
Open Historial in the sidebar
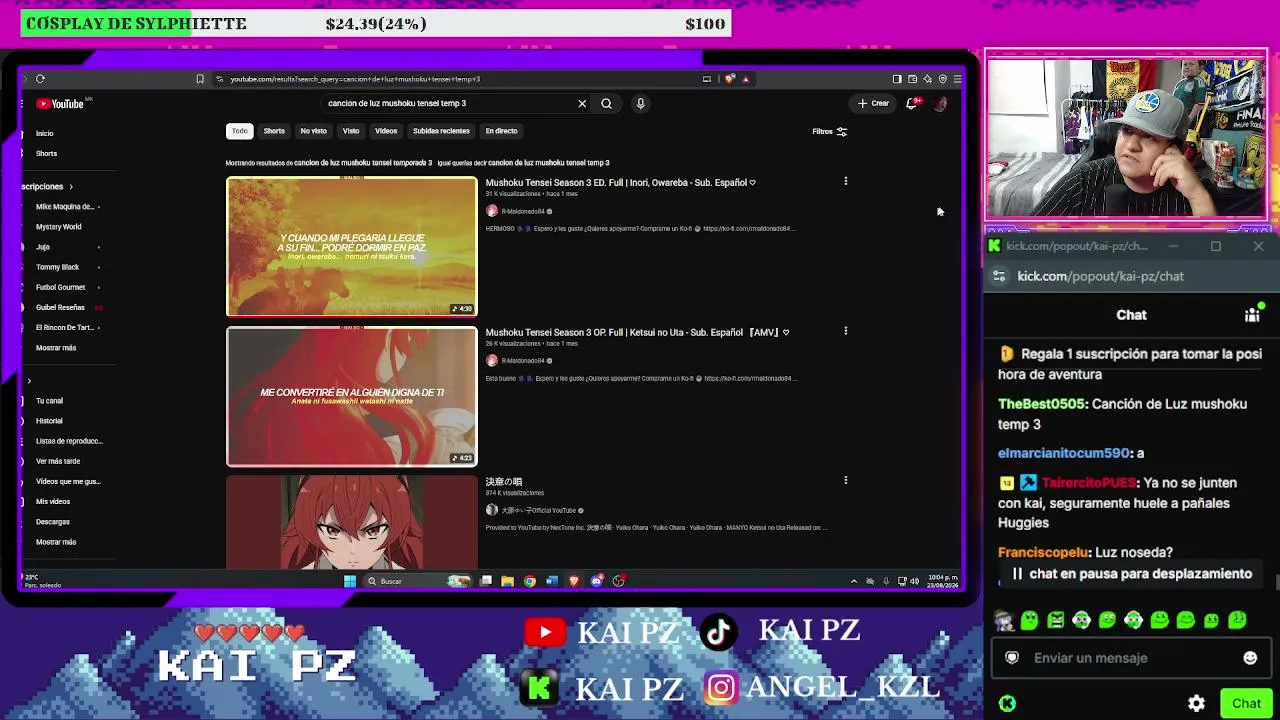click(x=49, y=421)
